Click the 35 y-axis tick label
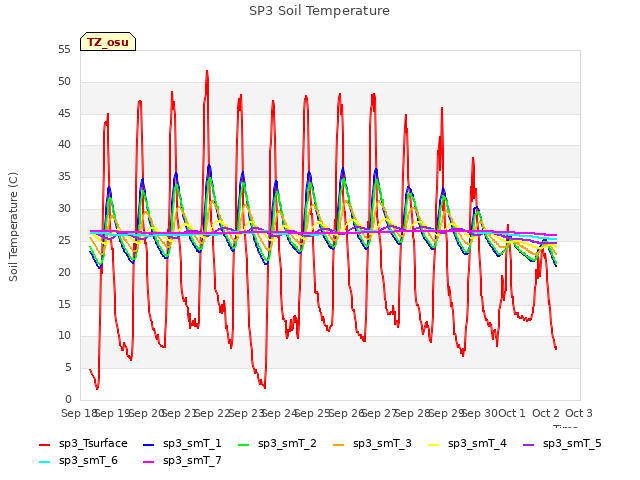Screen dimensions: 640x480 click(x=64, y=177)
